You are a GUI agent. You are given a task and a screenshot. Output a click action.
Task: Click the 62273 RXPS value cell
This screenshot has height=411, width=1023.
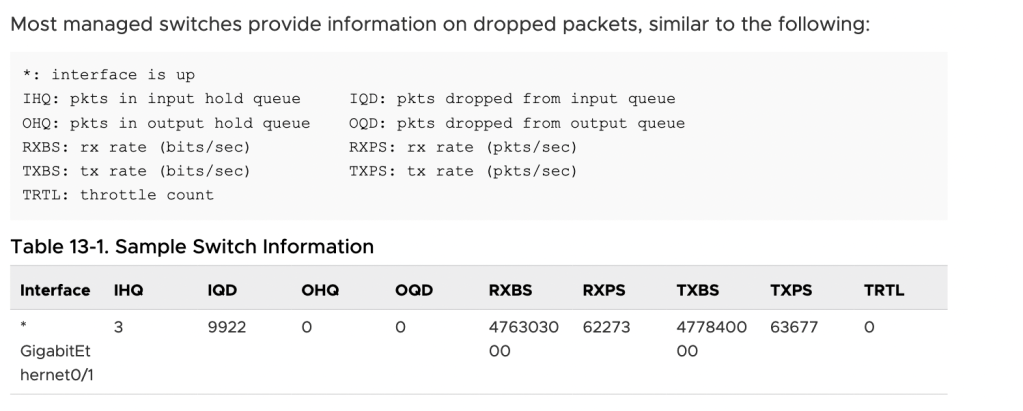pos(606,327)
